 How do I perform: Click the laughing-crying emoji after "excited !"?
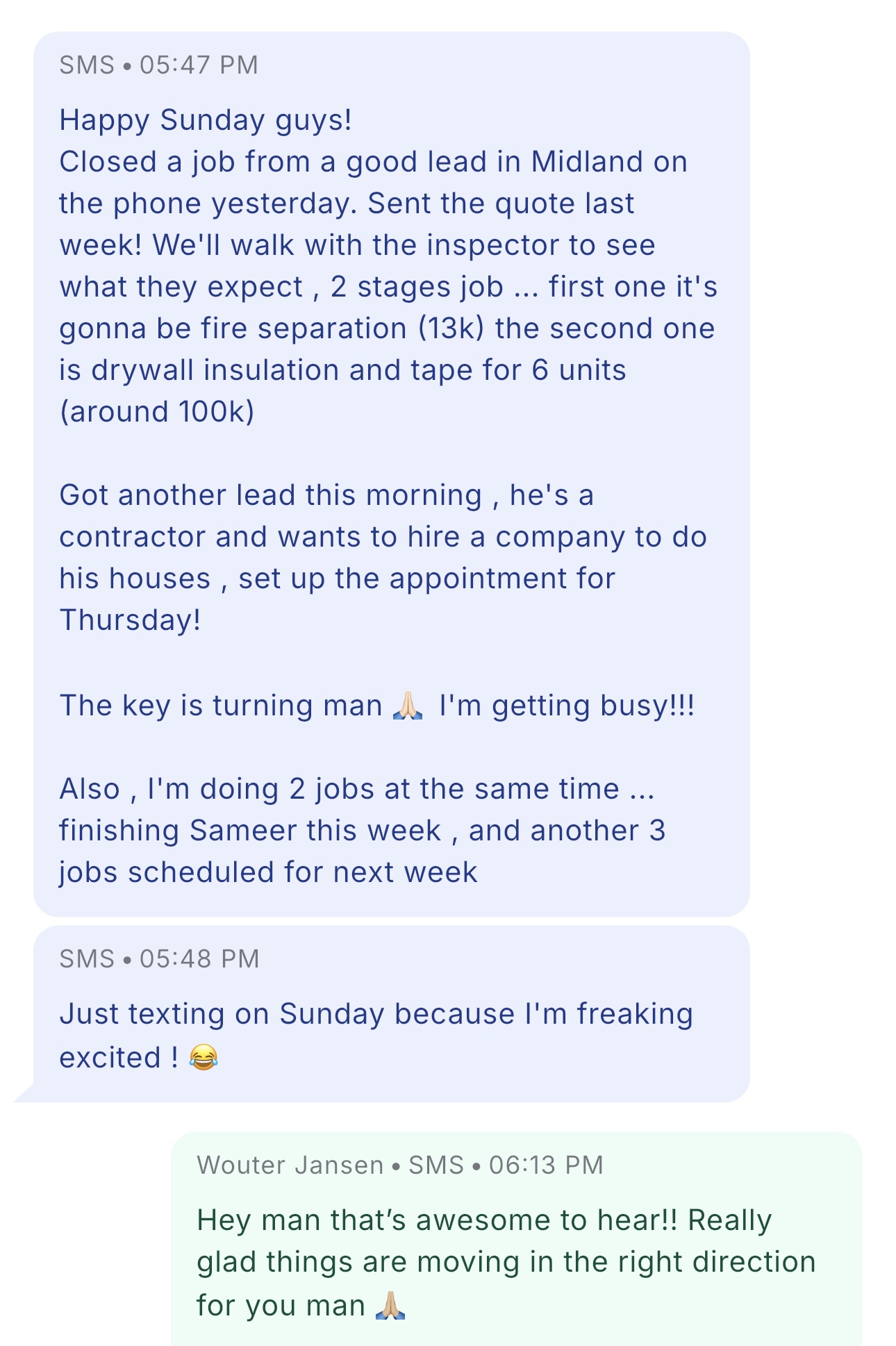coord(204,1057)
